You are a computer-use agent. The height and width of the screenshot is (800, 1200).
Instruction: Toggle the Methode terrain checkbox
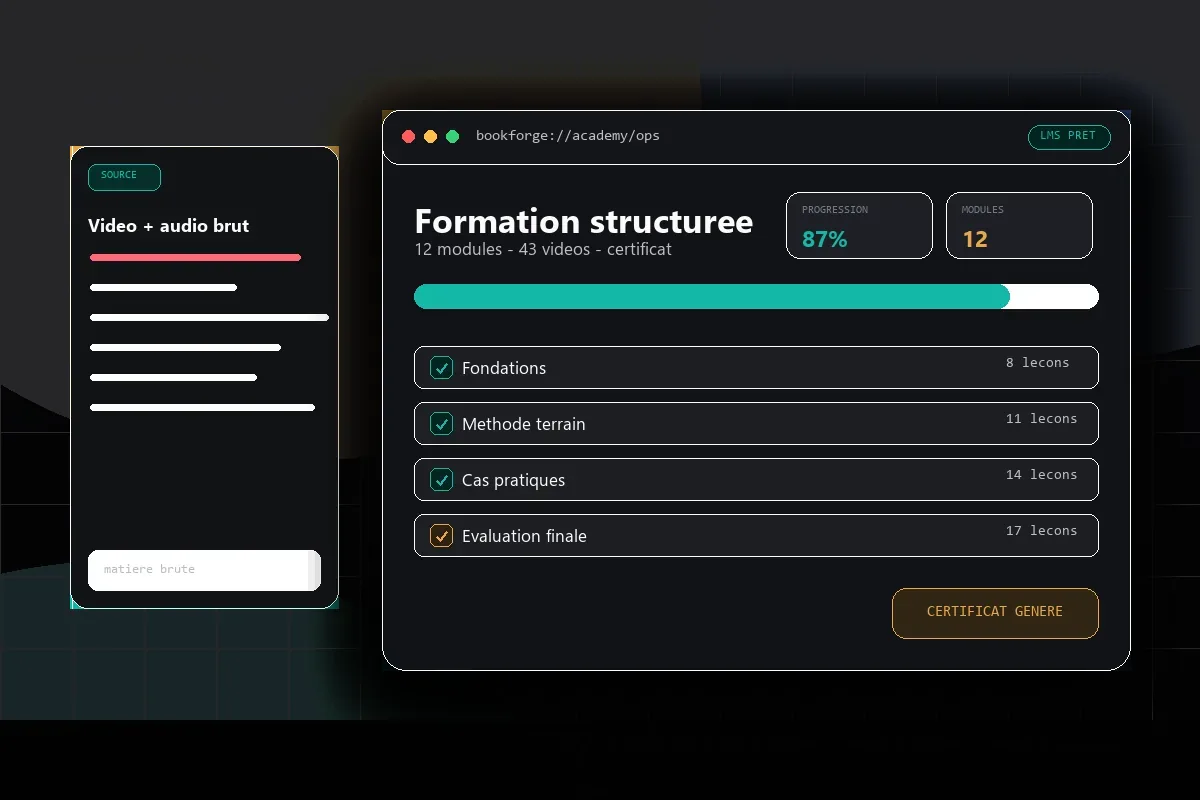[442, 424]
